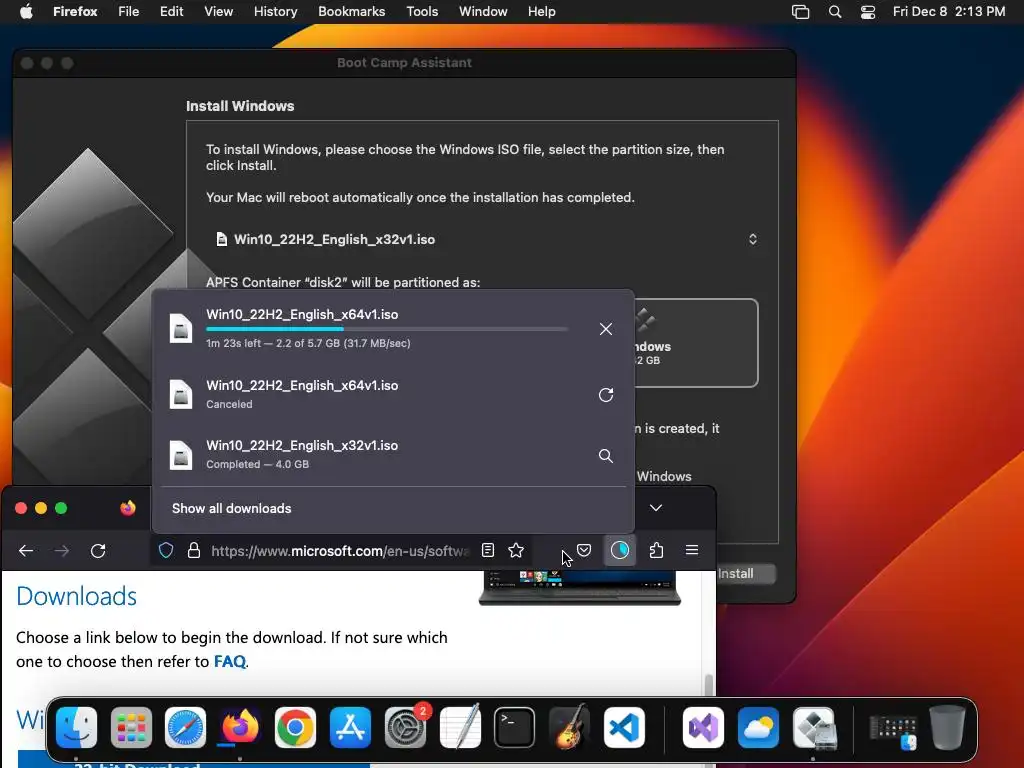Image resolution: width=1024 pixels, height=768 pixels.
Task: Open the Firefox extensions puzzle icon
Action: 656,551
